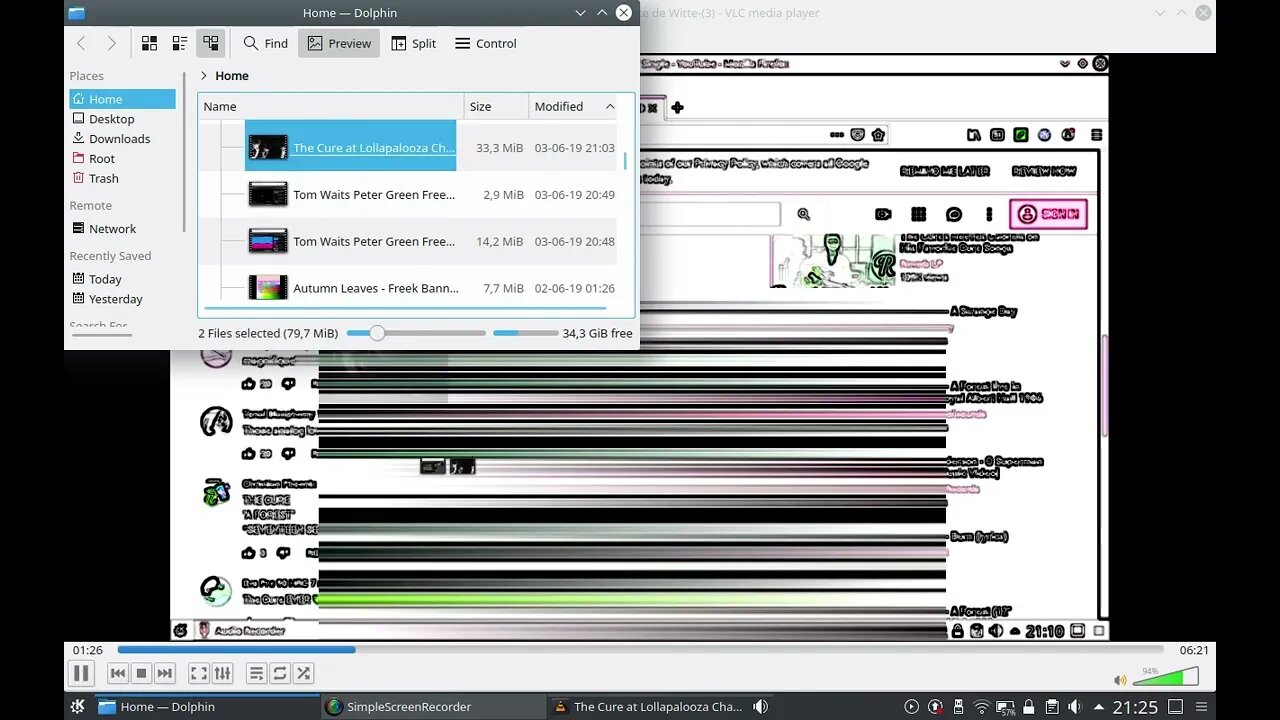Open Wi-Fi networks tray icon

982,707
